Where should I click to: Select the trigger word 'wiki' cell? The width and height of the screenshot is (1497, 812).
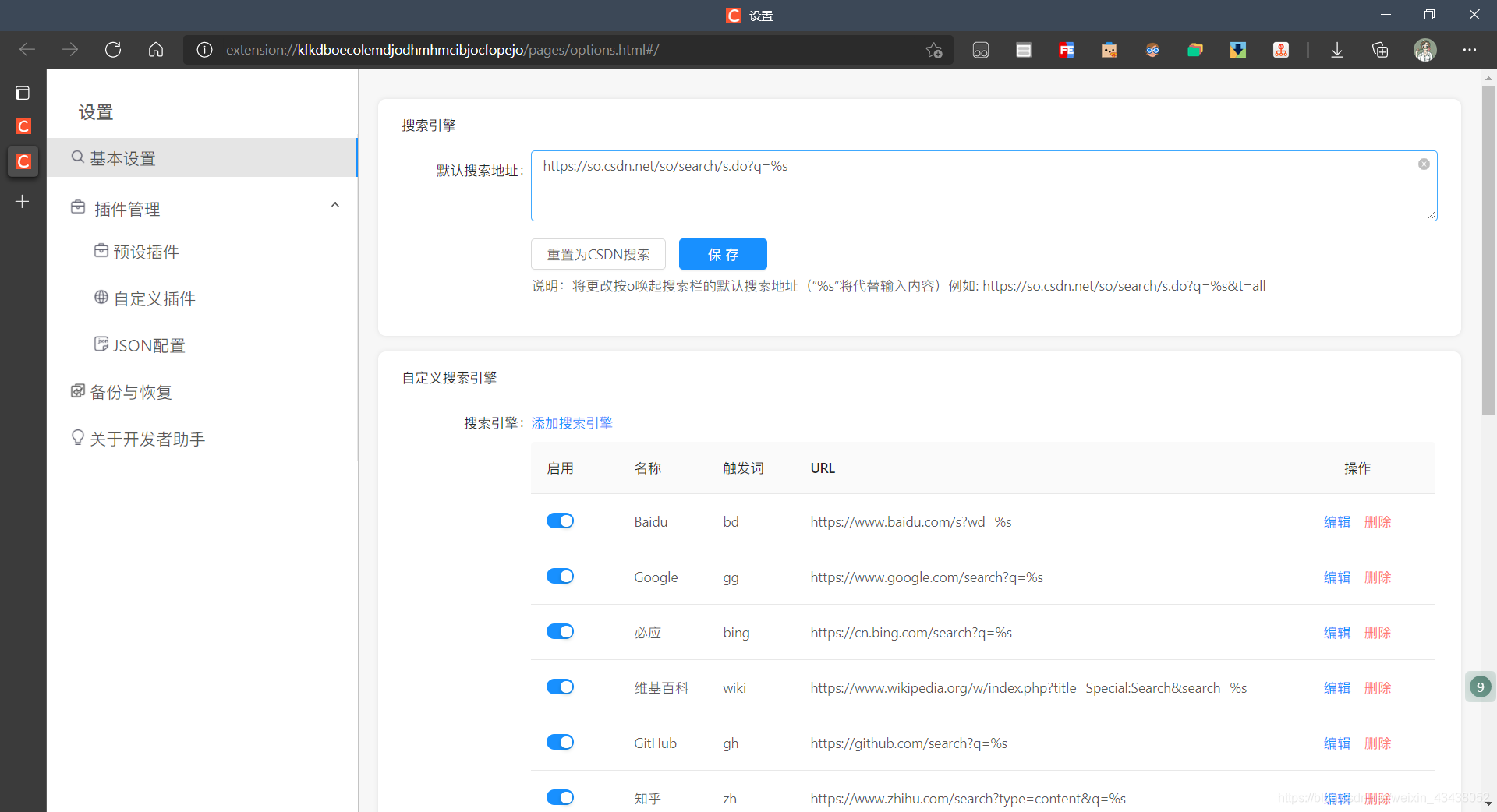(x=734, y=688)
